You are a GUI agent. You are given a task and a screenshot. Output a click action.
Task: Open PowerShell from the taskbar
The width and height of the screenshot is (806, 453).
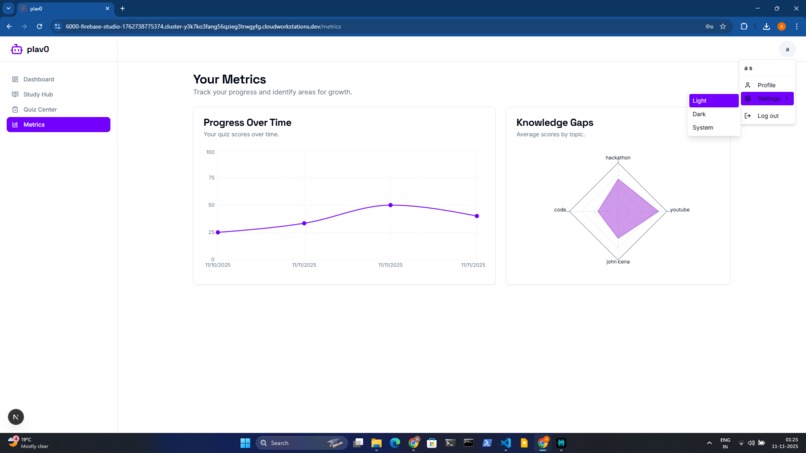coord(487,443)
